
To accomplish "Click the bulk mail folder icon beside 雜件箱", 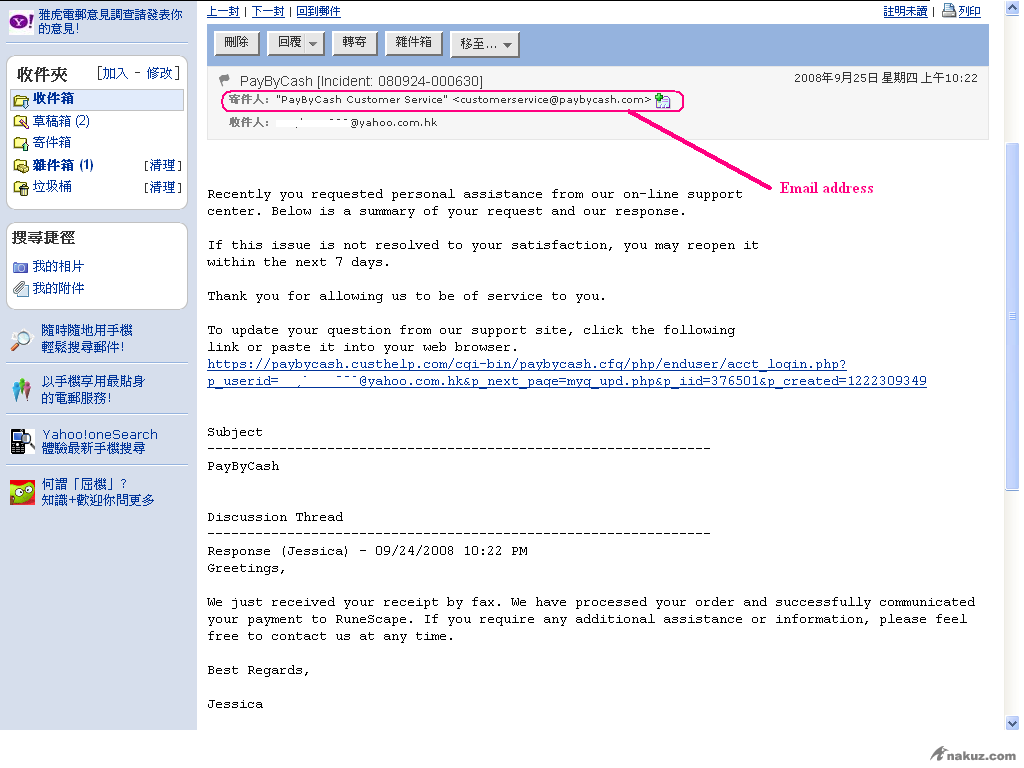I will [x=21, y=166].
